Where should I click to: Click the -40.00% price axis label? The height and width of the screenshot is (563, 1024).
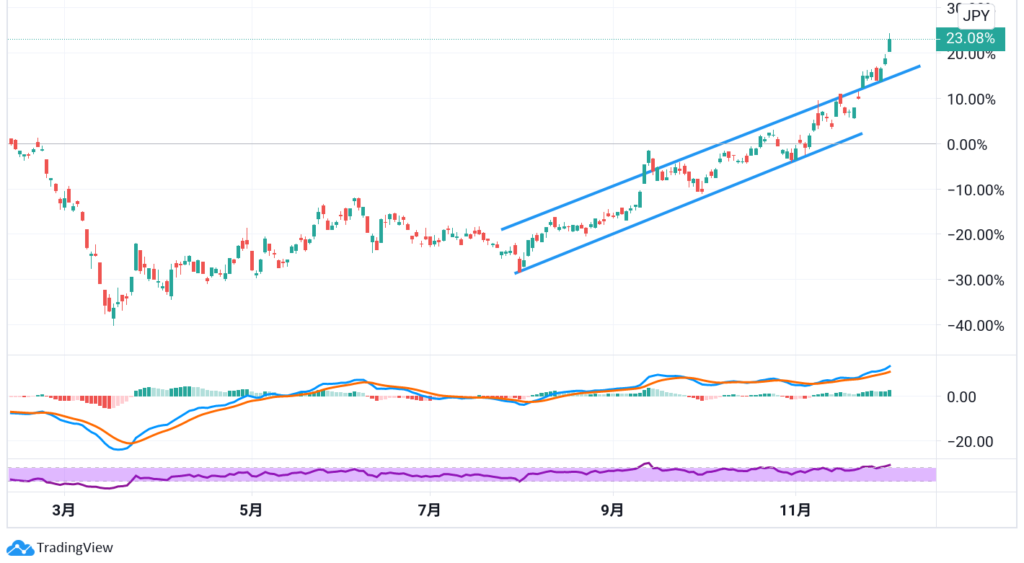(970, 326)
